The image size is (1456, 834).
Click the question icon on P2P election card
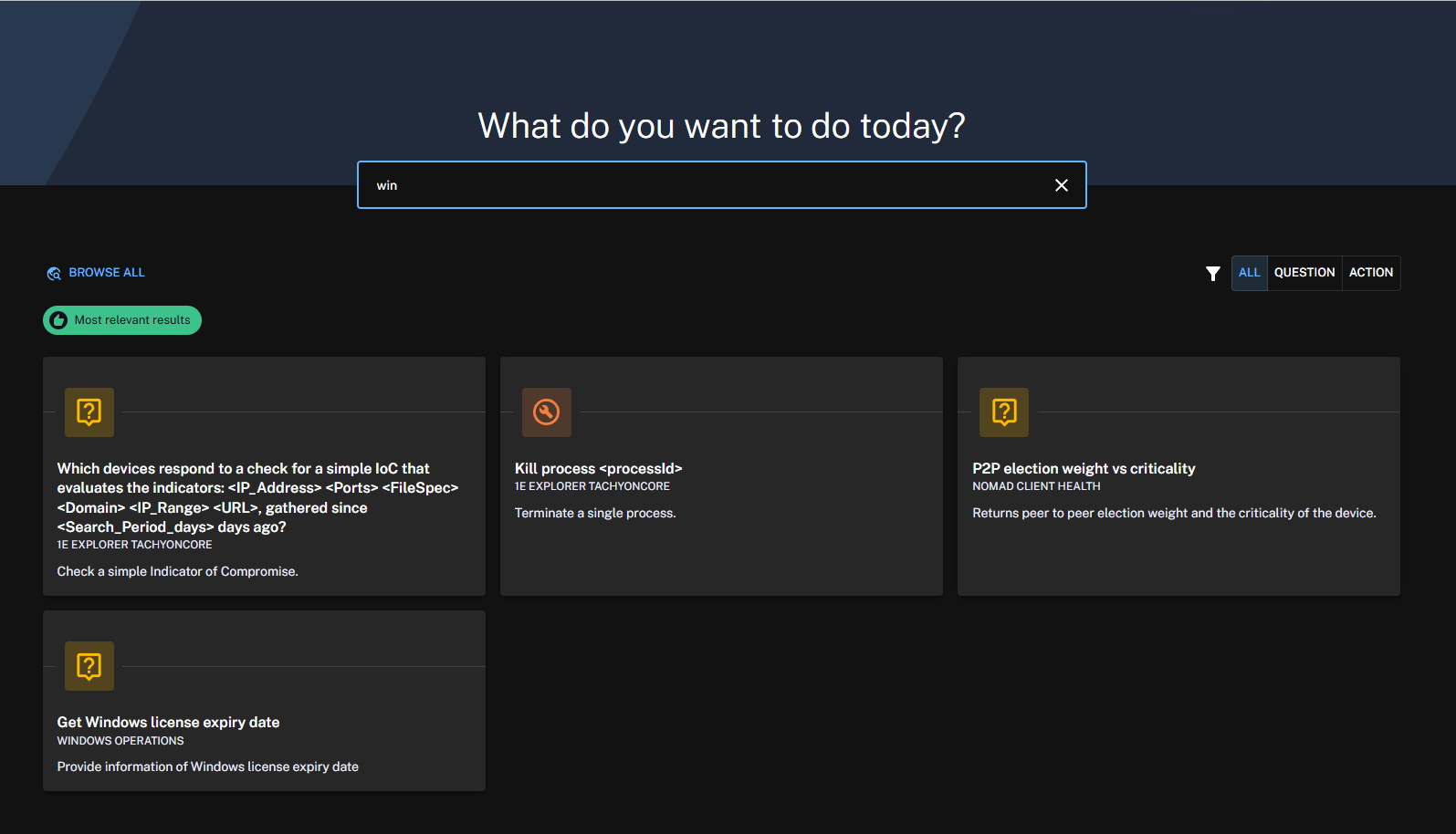coord(1003,412)
